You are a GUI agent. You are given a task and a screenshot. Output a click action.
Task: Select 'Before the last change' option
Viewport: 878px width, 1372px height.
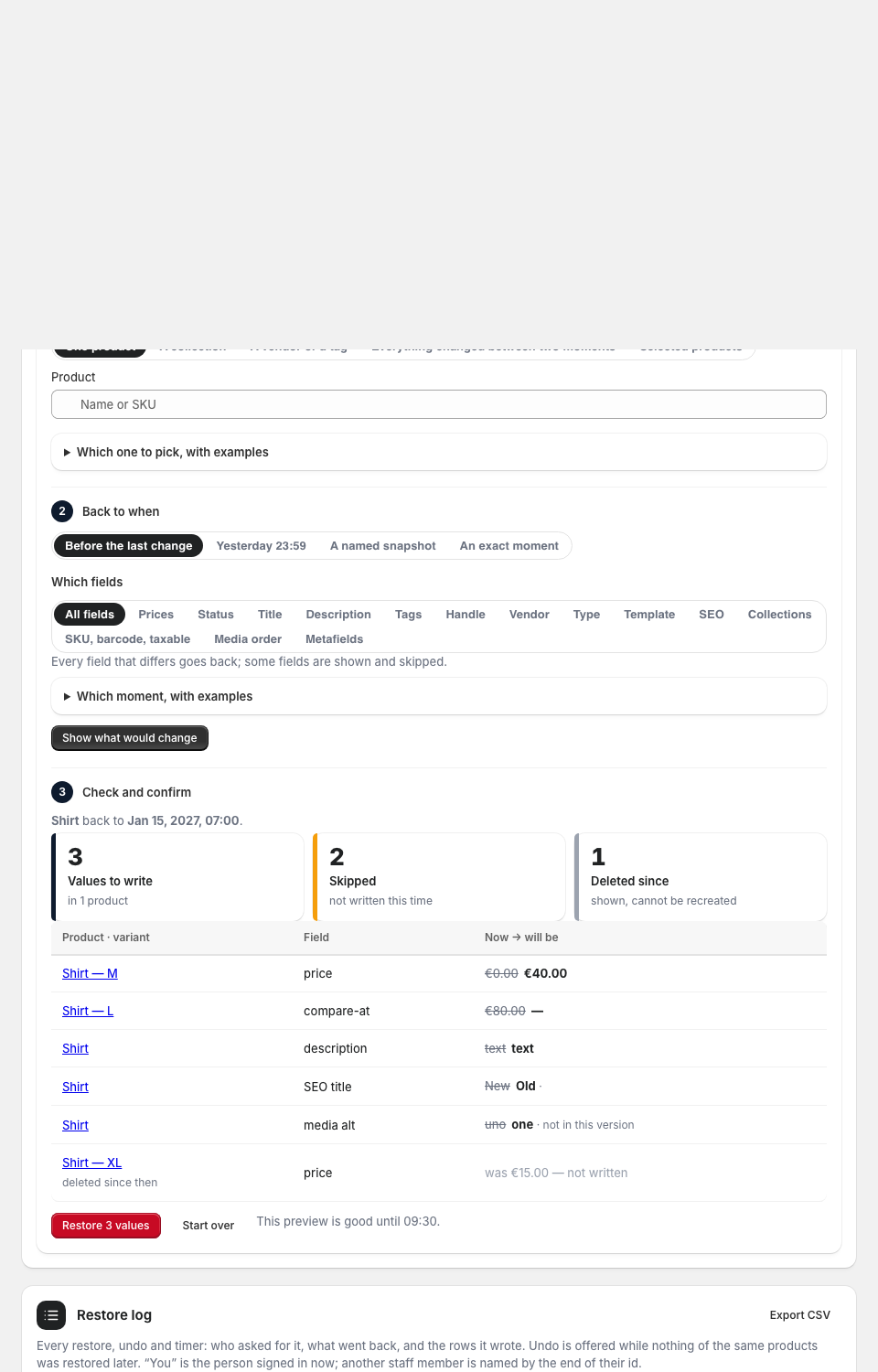(x=129, y=546)
